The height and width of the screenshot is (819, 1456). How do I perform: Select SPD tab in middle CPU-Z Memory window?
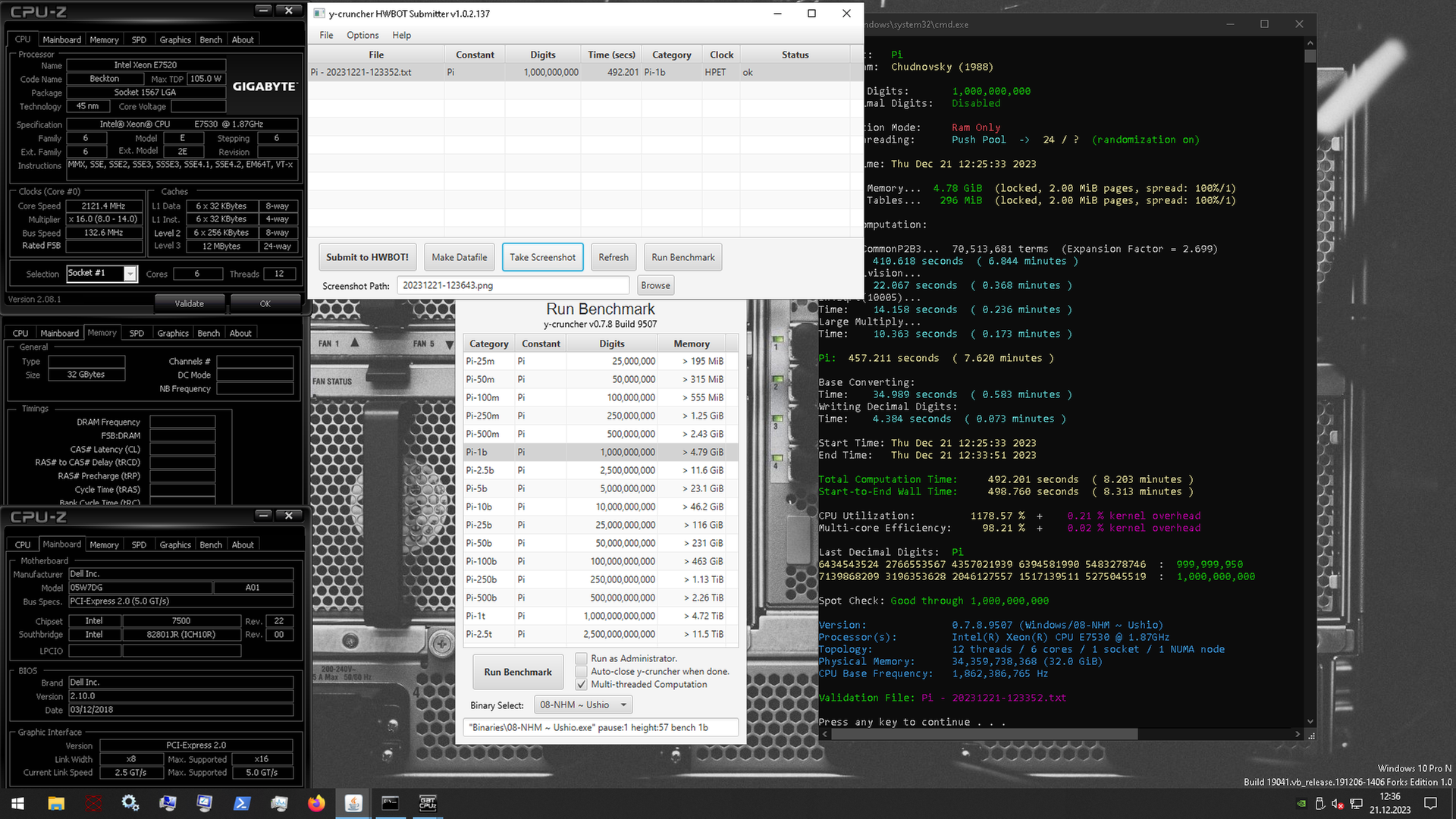(x=136, y=333)
